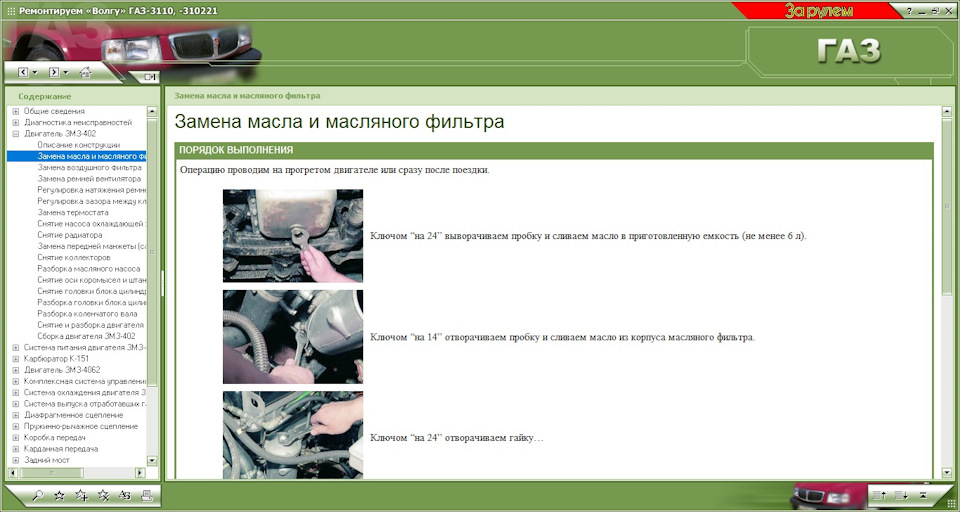The height and width of the screenshot is (512, 960).
Task: Hide the contents side panel
Action: [150, 77]
